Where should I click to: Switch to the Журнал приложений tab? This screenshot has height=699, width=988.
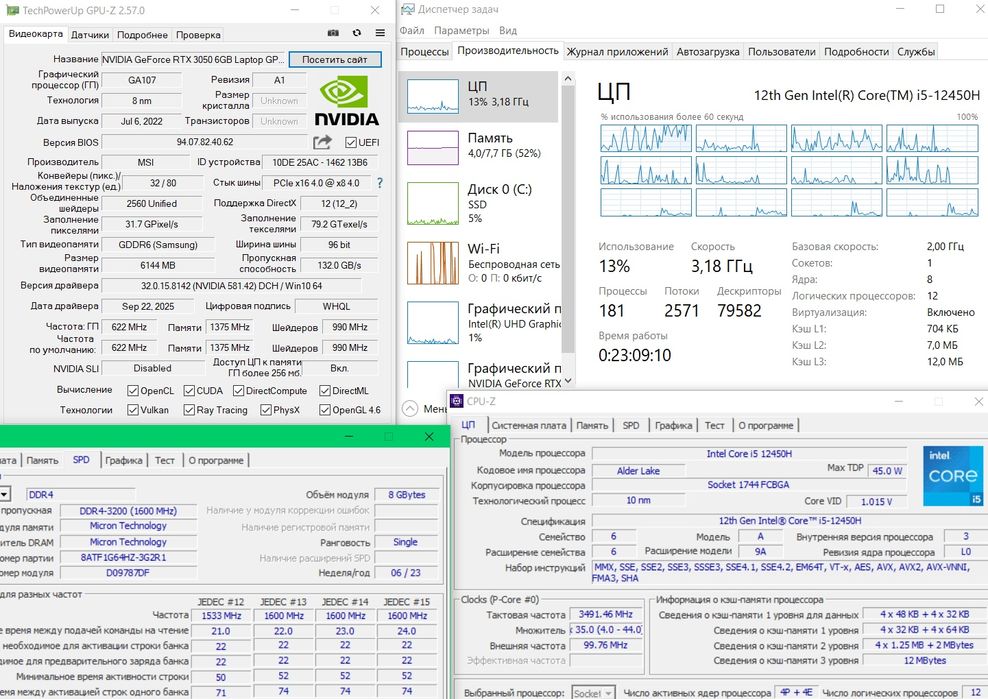pyautogui.click(x=618, y=52)
